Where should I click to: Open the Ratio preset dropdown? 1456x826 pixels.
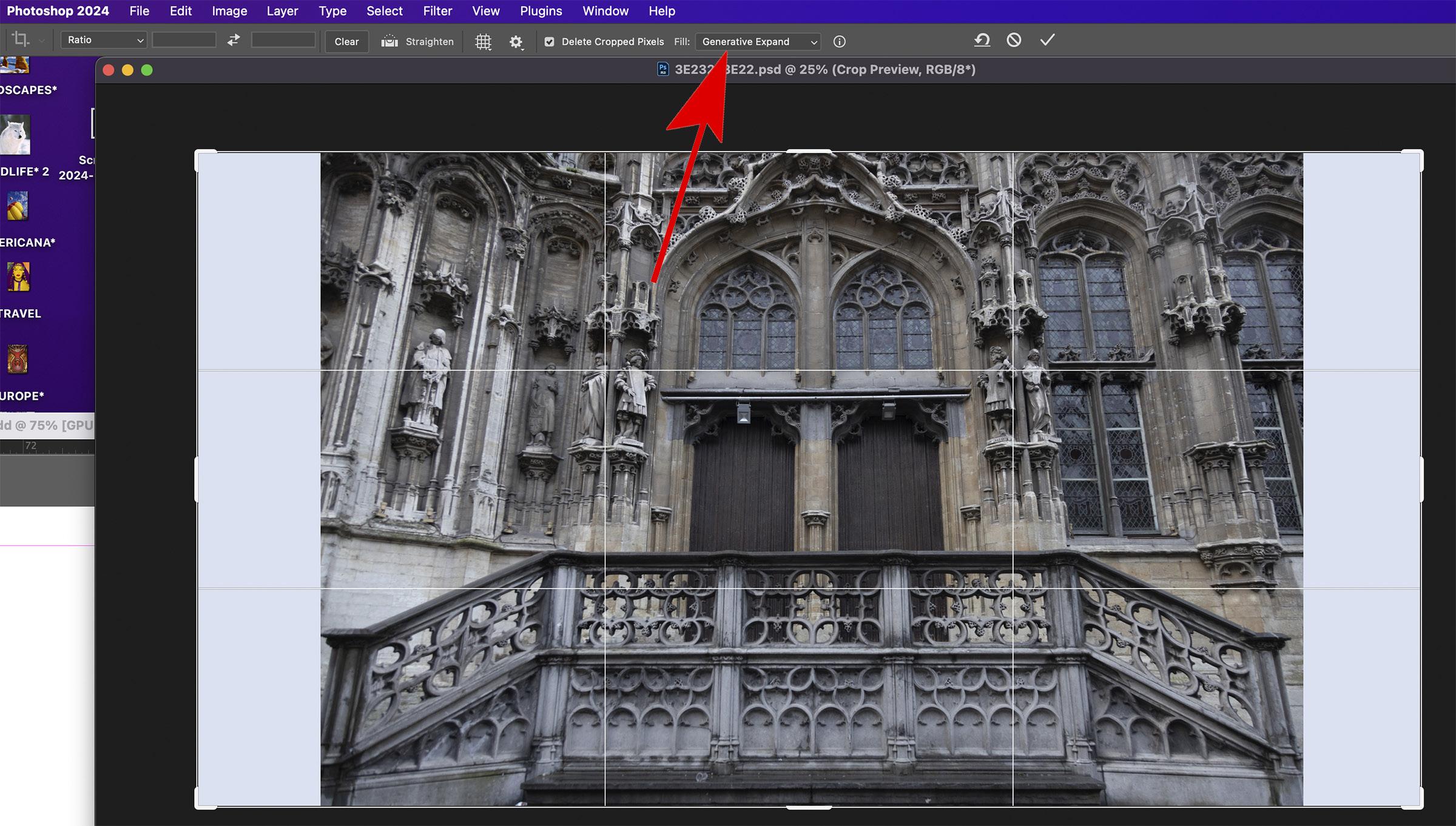click(x=104, y=40)
